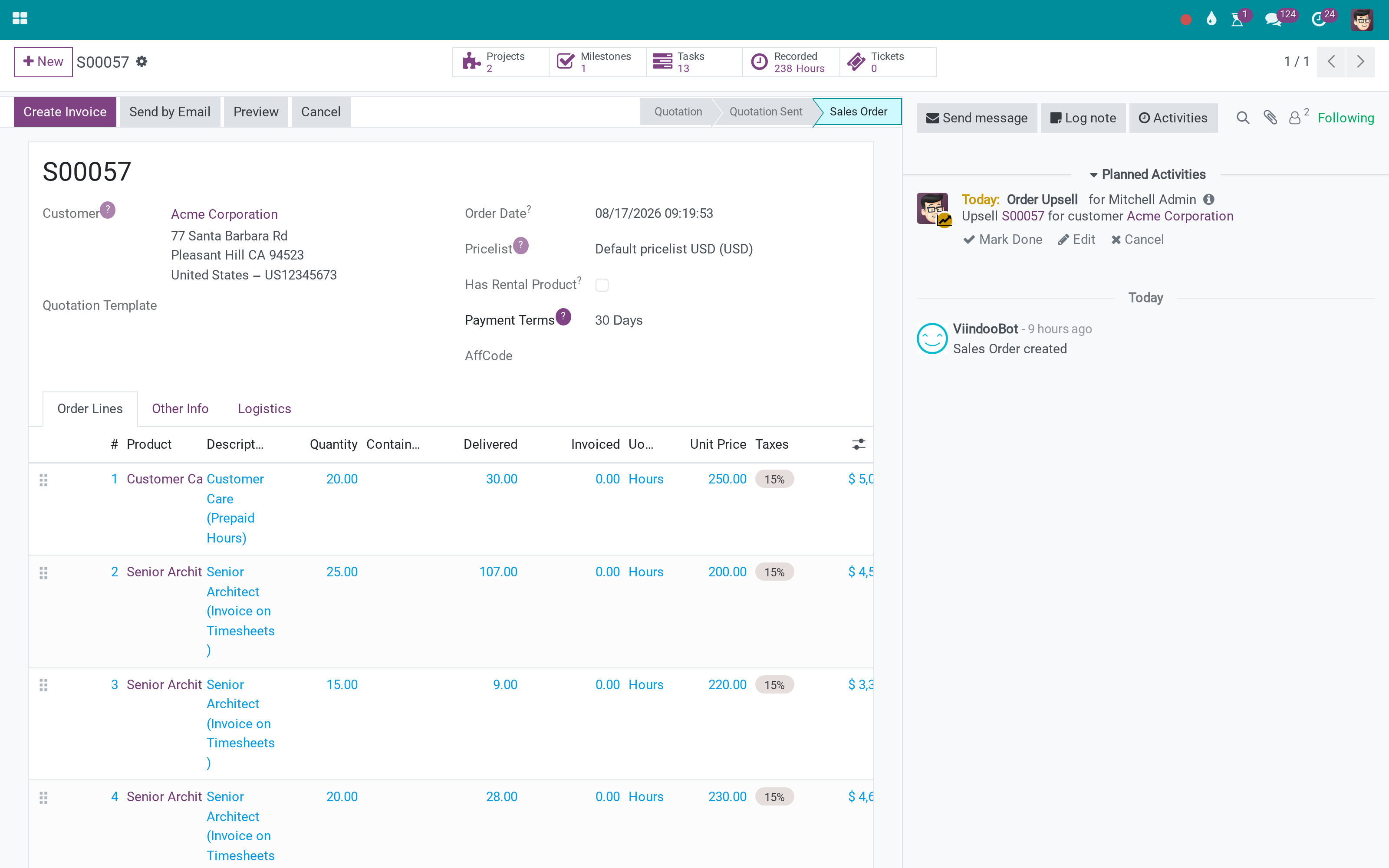The image size is (1389, 868).
Task: Cancel the Order Upsell activity
Action: [1137, 240]
